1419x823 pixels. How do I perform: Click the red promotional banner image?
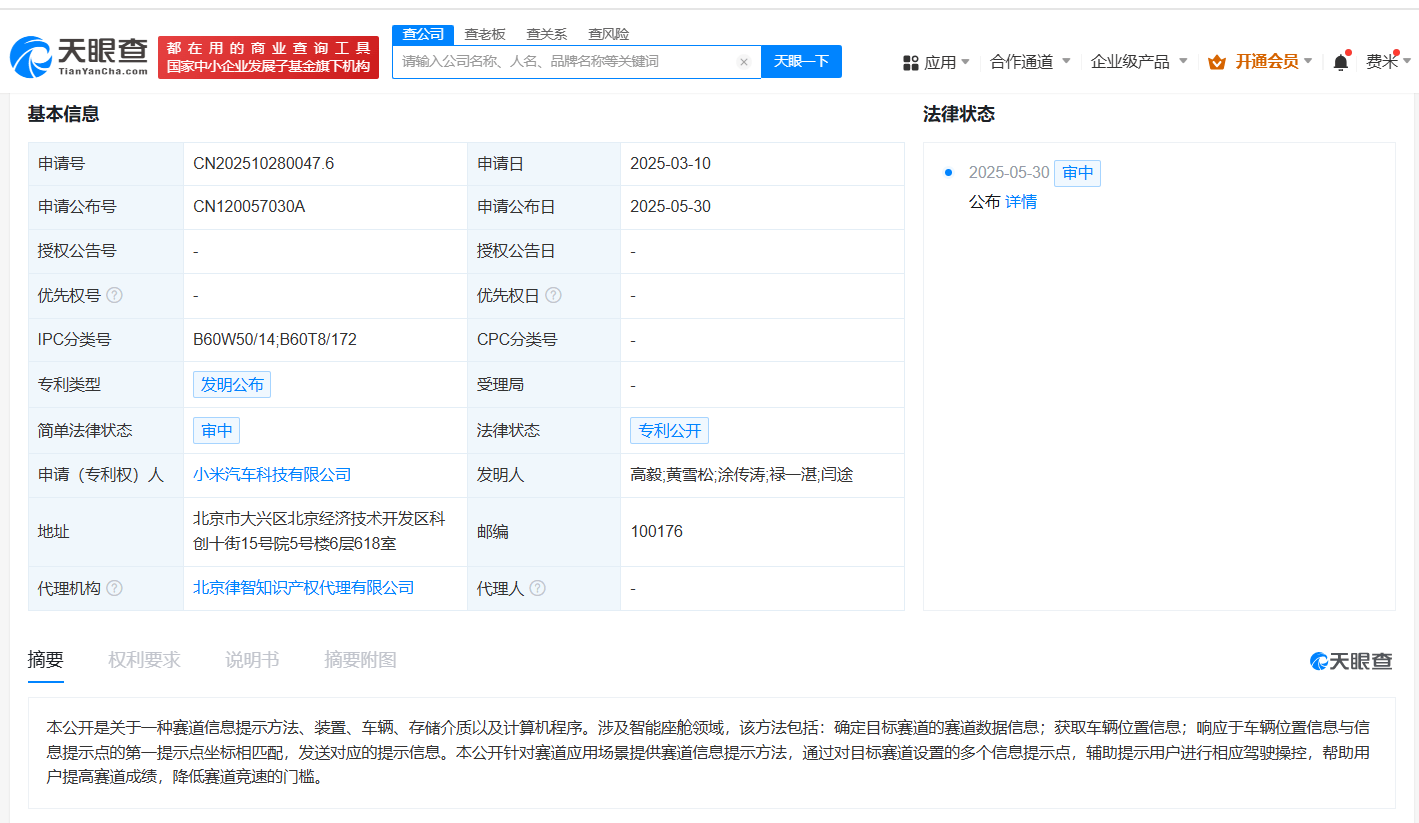(x=269, y=58)
